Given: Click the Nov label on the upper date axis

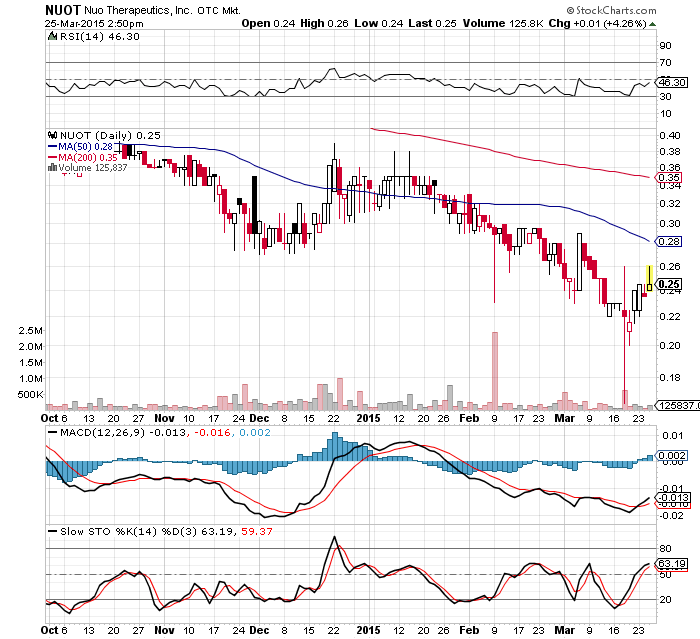Looking at the screenshot, I should 164,418.
